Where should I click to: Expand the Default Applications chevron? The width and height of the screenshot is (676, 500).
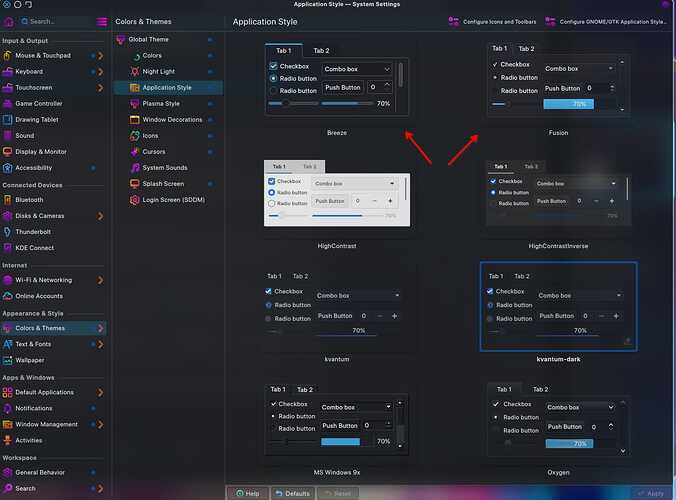coord(100,392)
